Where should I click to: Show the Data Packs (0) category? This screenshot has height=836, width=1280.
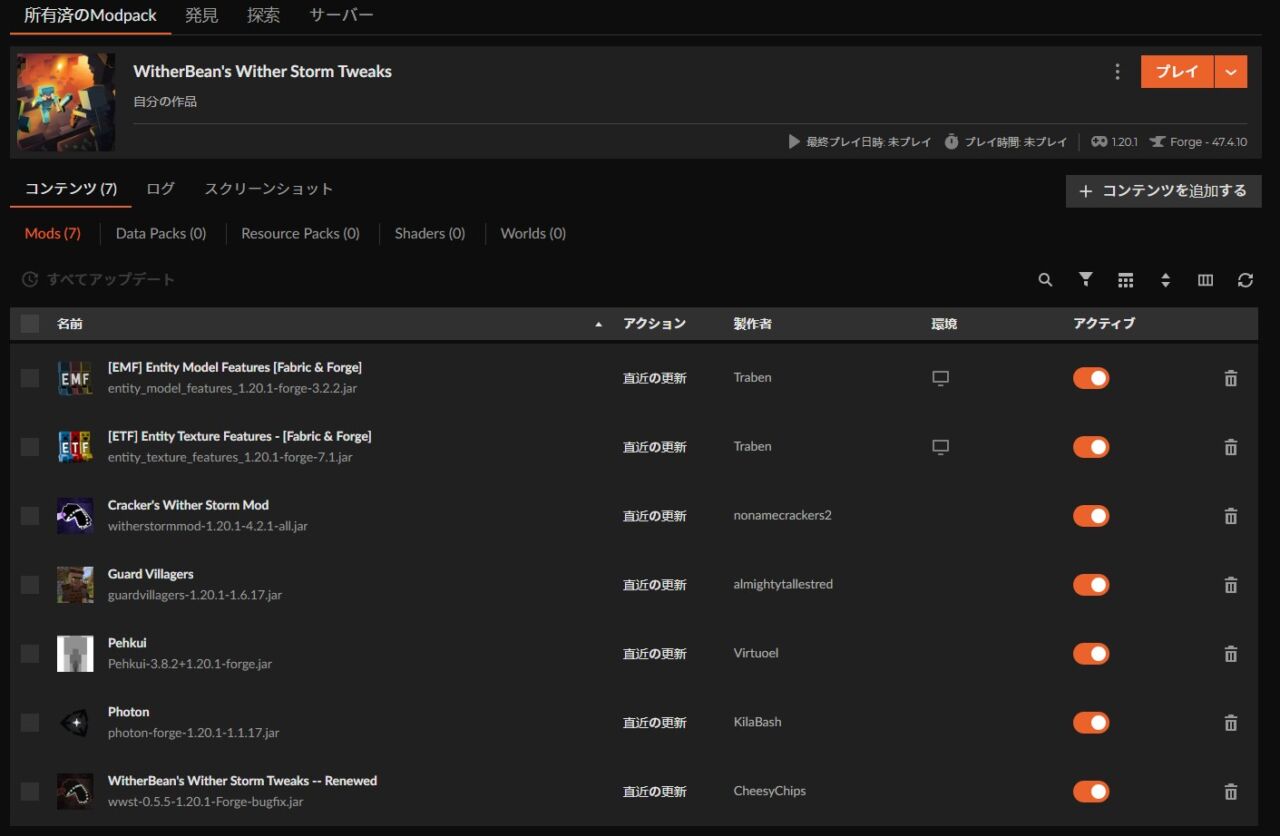point(161,233)
